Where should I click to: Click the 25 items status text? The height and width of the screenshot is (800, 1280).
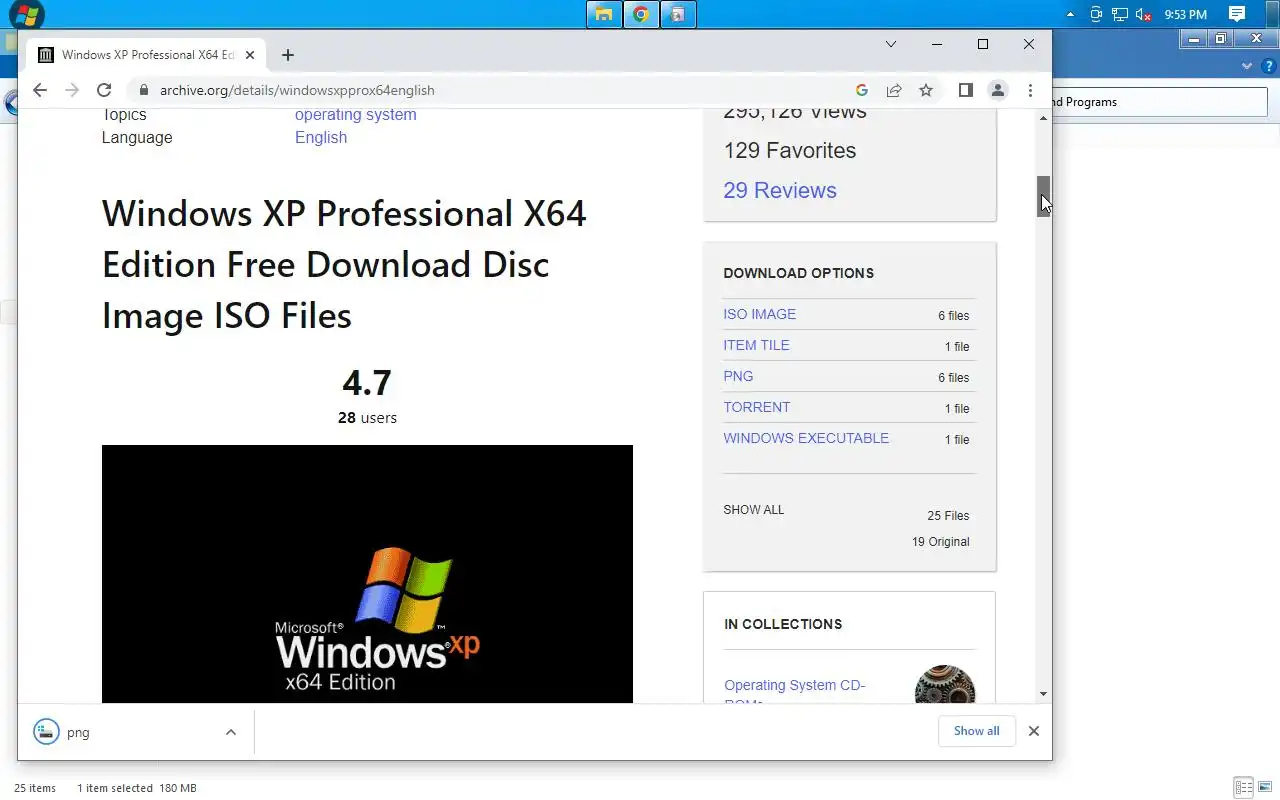[x=35, y=788]
